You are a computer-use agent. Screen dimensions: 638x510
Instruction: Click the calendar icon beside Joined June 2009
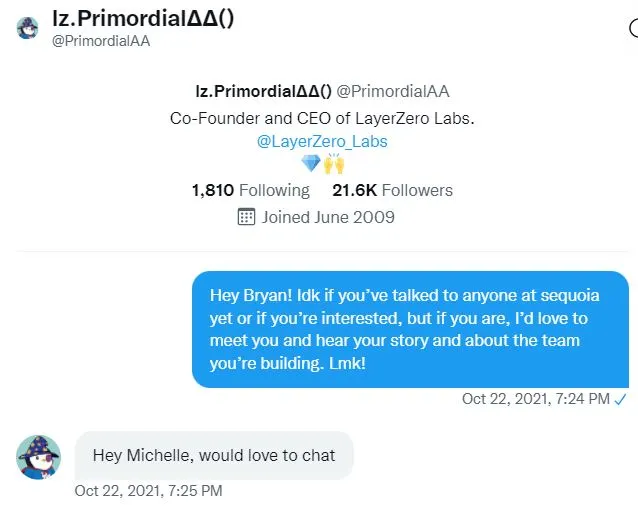(x=246, y=217)
